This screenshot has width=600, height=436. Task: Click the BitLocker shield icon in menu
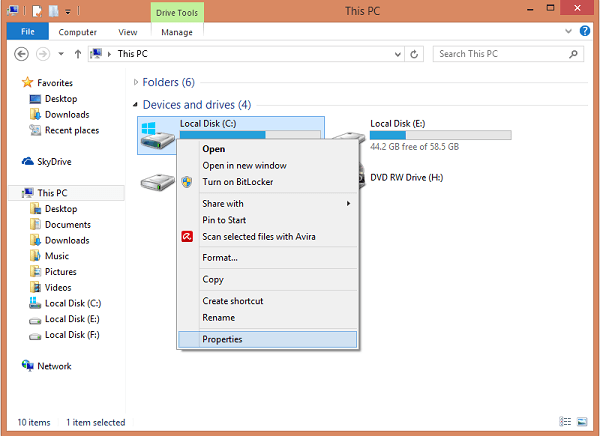point(187,182)
